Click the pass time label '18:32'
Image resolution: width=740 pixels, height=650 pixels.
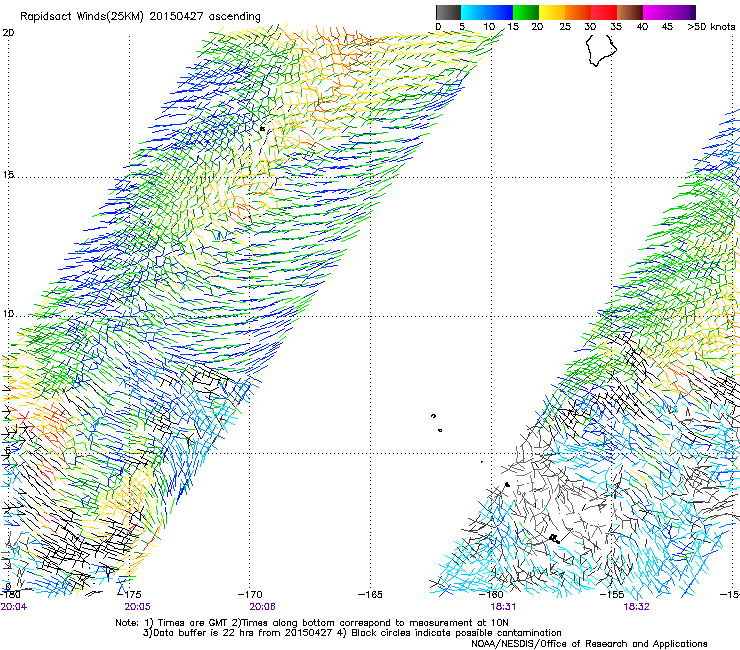(636, 607)
